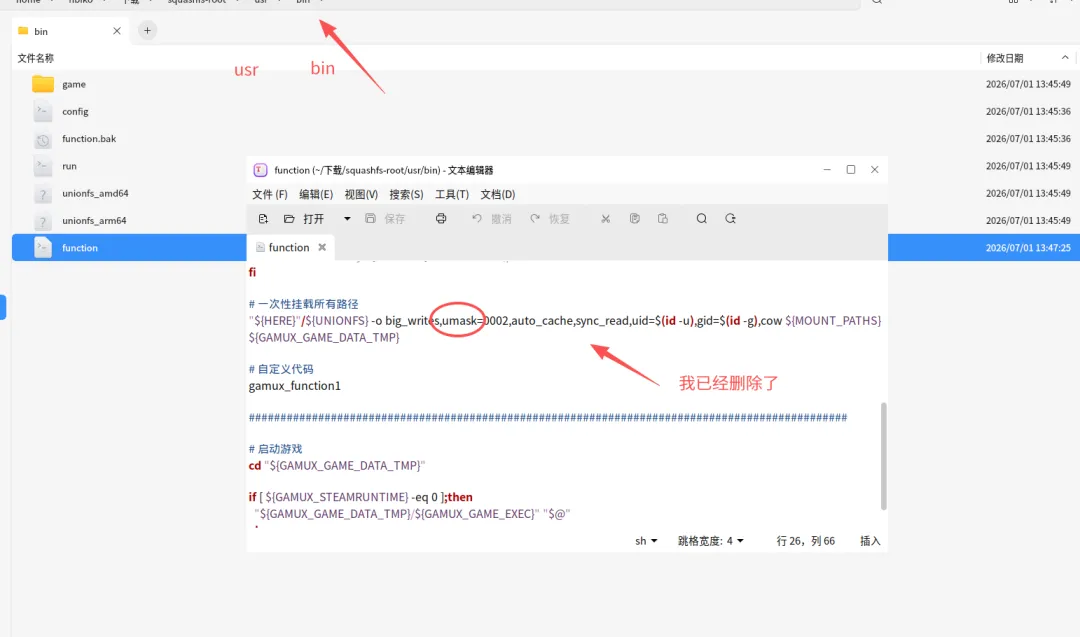Select the function.bak file
This screenshot has height=637, width=1080.
click(89, 138)
